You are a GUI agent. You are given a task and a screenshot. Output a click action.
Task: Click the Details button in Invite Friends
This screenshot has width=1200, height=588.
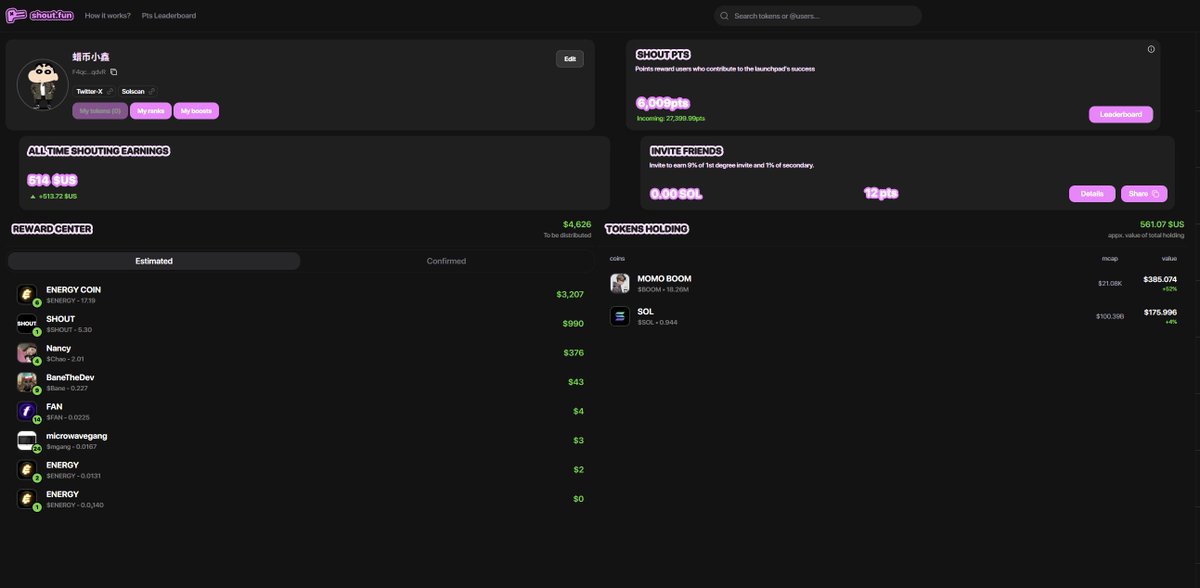point(1092,194)
